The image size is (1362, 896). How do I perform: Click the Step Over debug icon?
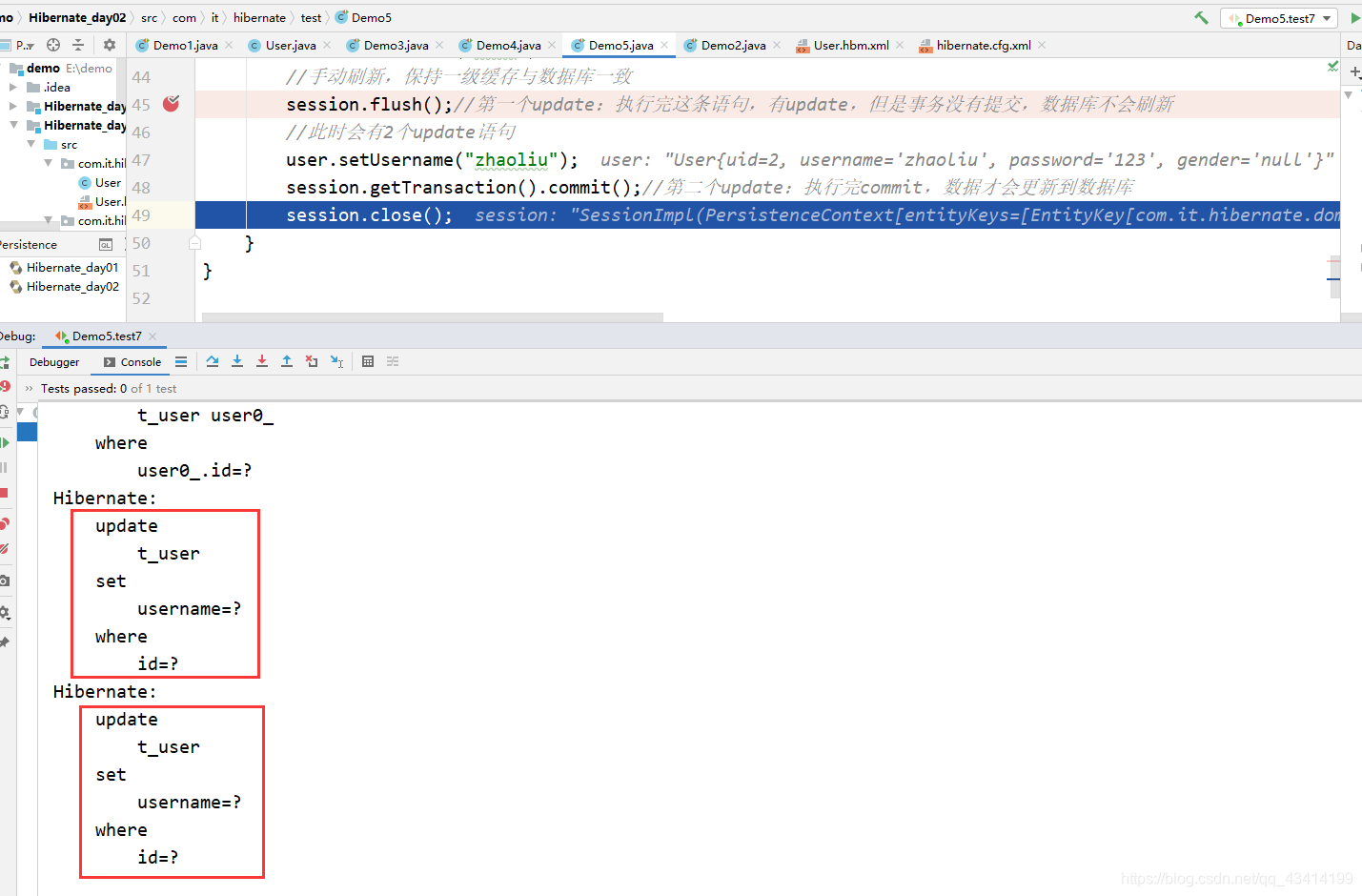[213, 361]
